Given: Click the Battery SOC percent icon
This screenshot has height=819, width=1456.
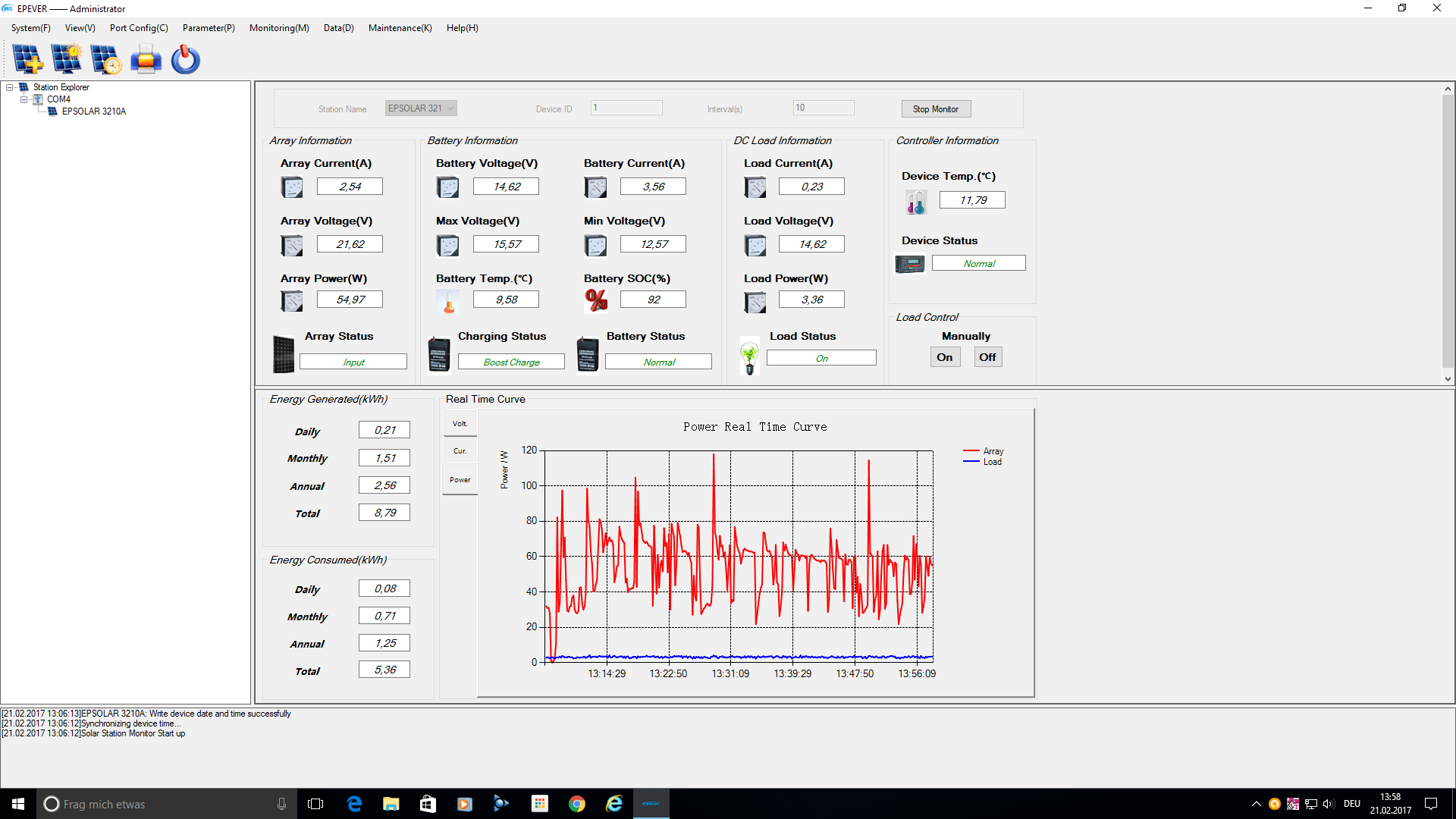Looking at the screenshot, I should tap(596, 300).
